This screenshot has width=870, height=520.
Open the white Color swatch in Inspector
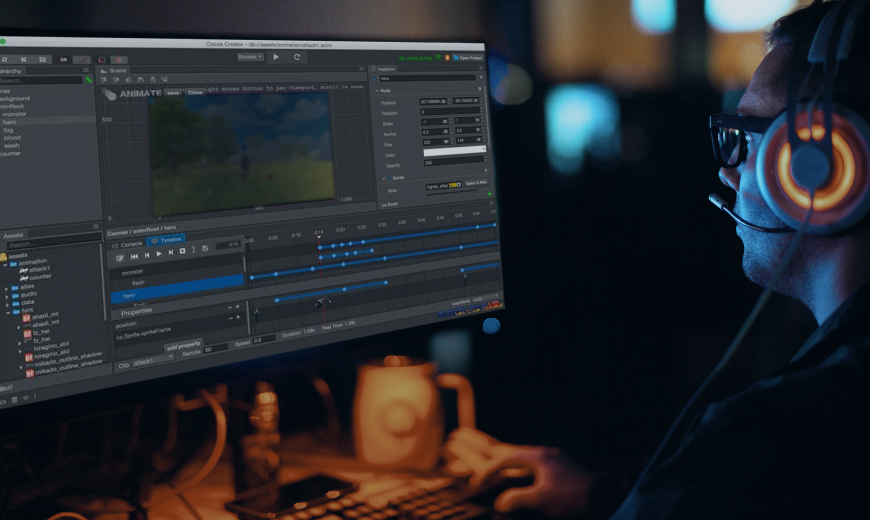coord(454,152)
